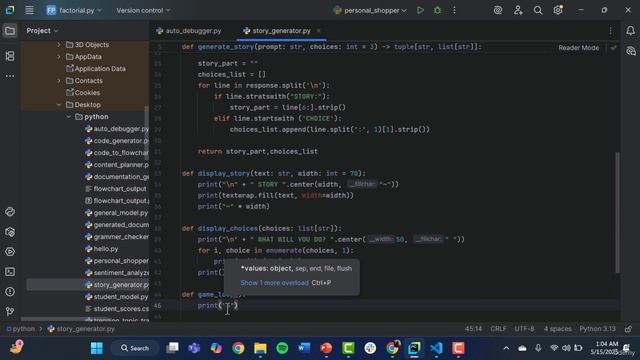
Task: Open the Project view options dropdown
Action: click(42, 31)
